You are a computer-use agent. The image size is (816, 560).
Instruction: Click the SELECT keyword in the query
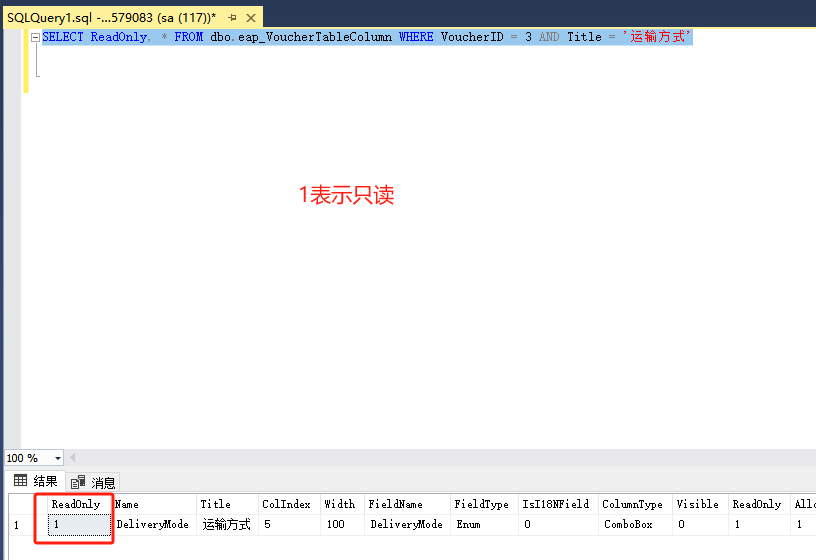pos(63,37)
